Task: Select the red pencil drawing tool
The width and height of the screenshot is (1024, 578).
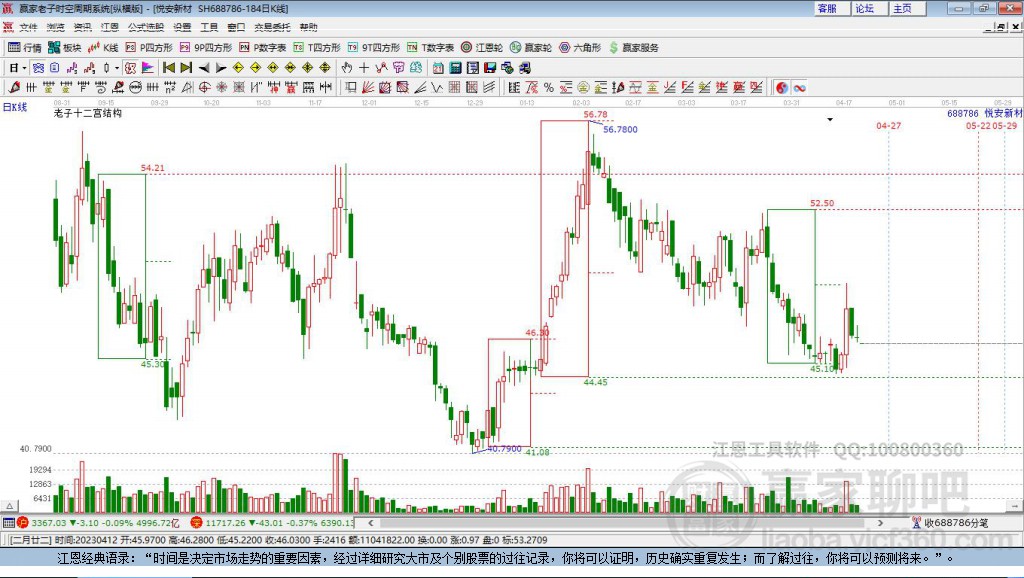Action: click(x=14, y=88)
